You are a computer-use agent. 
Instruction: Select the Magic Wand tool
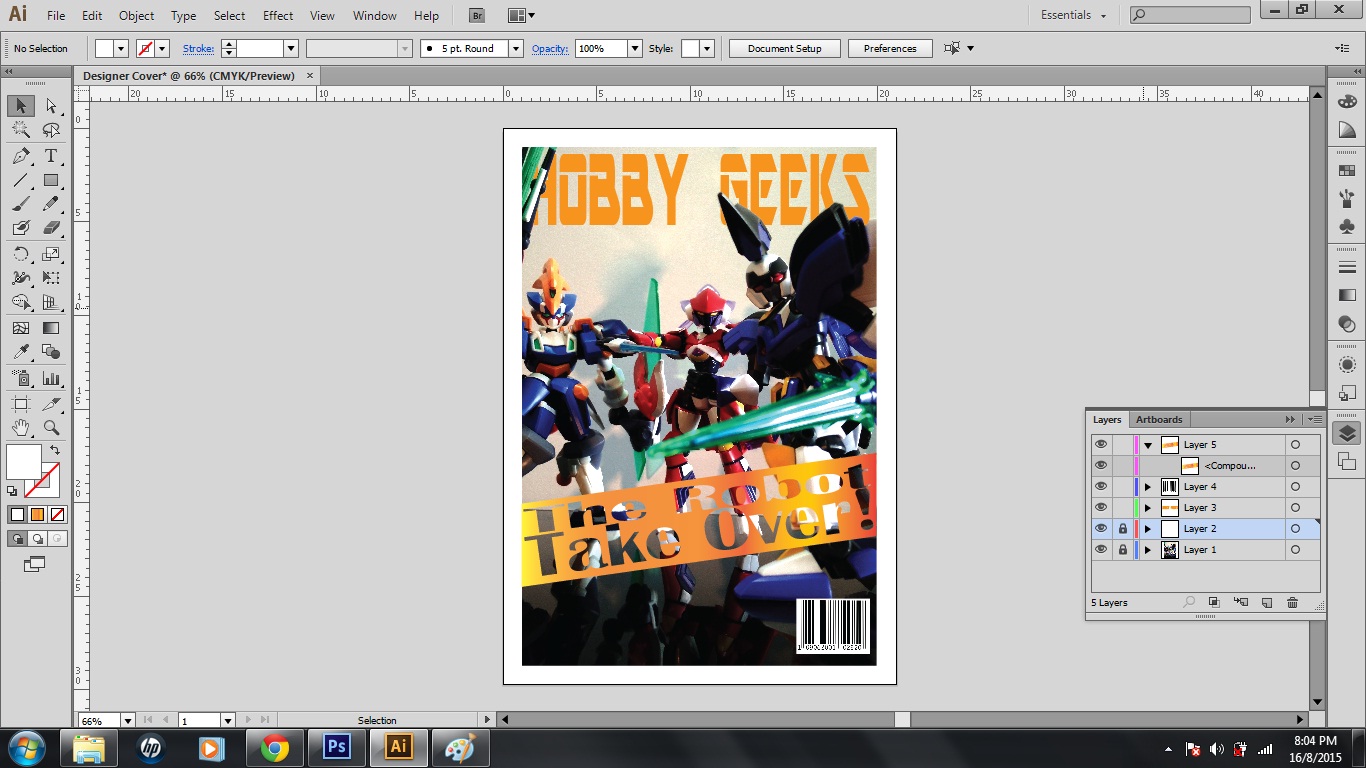click(x=20, y=130)
